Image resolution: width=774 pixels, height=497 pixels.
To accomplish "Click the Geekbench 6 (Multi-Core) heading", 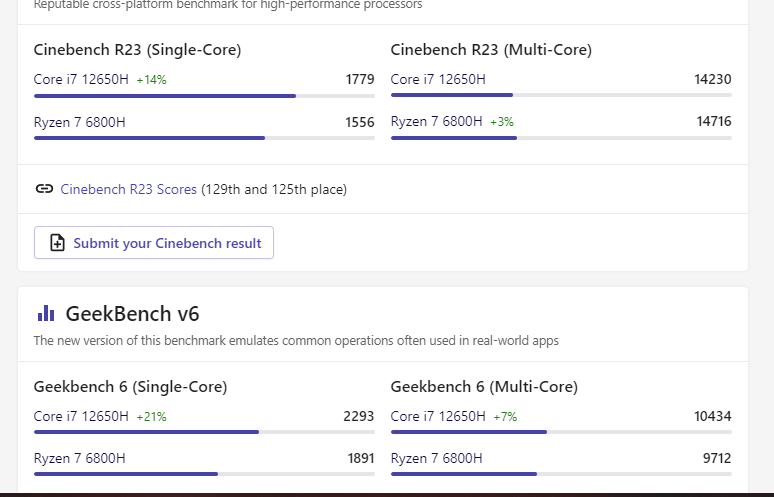I will 484,386.
